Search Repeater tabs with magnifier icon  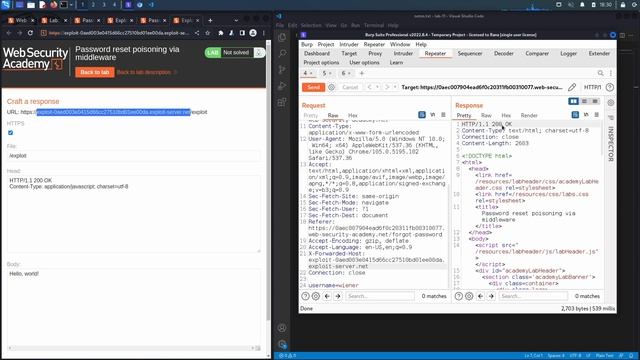600,73
